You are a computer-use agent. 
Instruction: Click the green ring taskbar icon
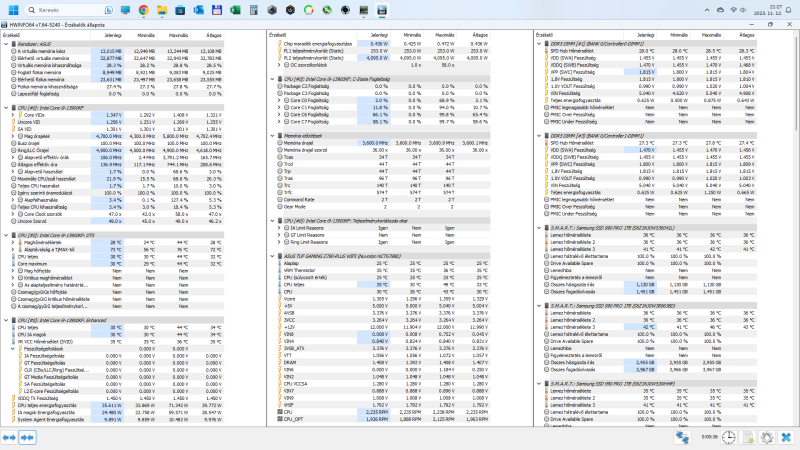tap(309, 10)
